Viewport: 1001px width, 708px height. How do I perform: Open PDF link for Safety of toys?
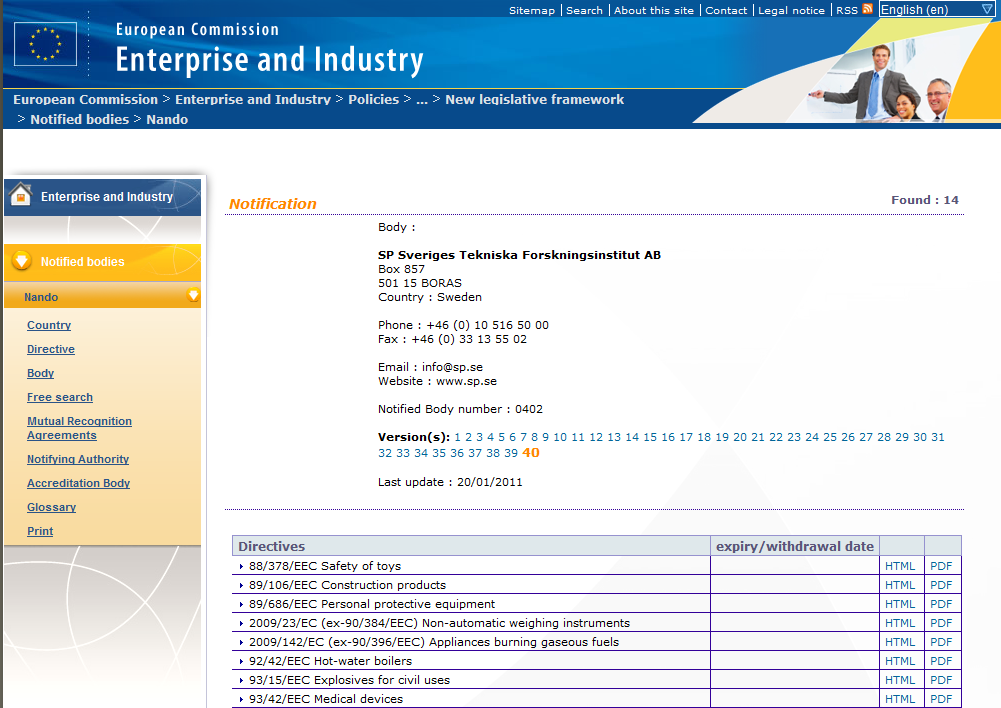click(x=941, y=566)
